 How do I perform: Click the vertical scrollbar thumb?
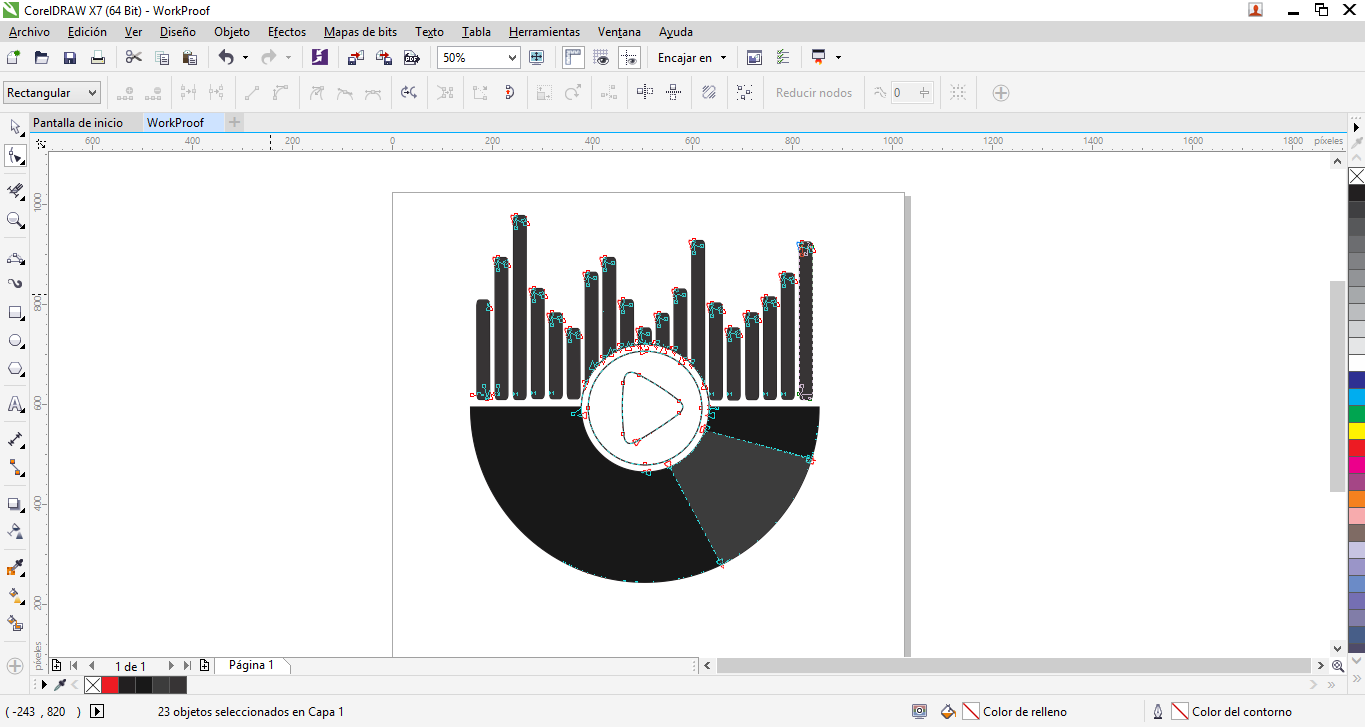pos(1338,386)
